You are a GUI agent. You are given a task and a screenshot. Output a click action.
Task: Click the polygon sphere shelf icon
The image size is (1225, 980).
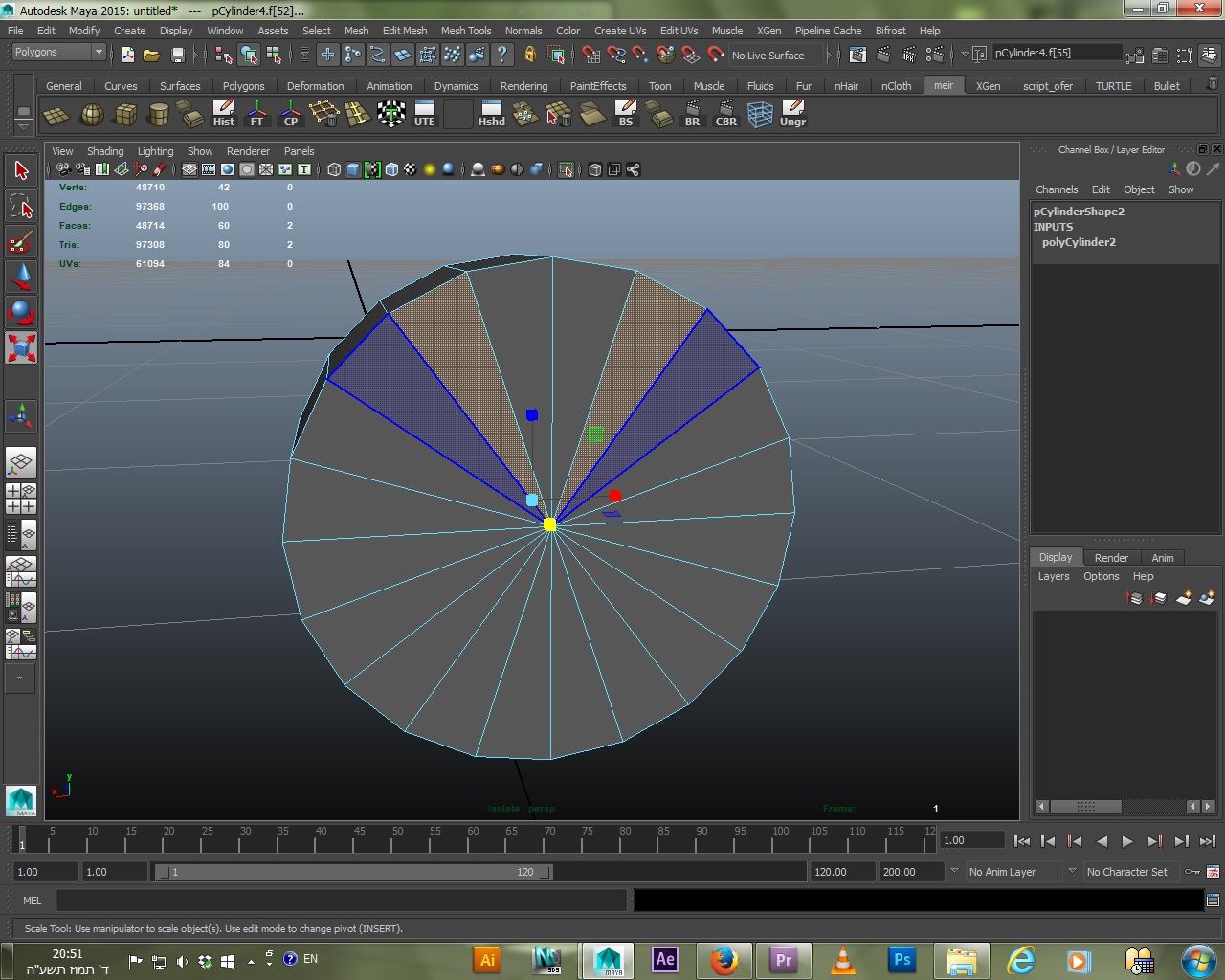pos(92,115)
